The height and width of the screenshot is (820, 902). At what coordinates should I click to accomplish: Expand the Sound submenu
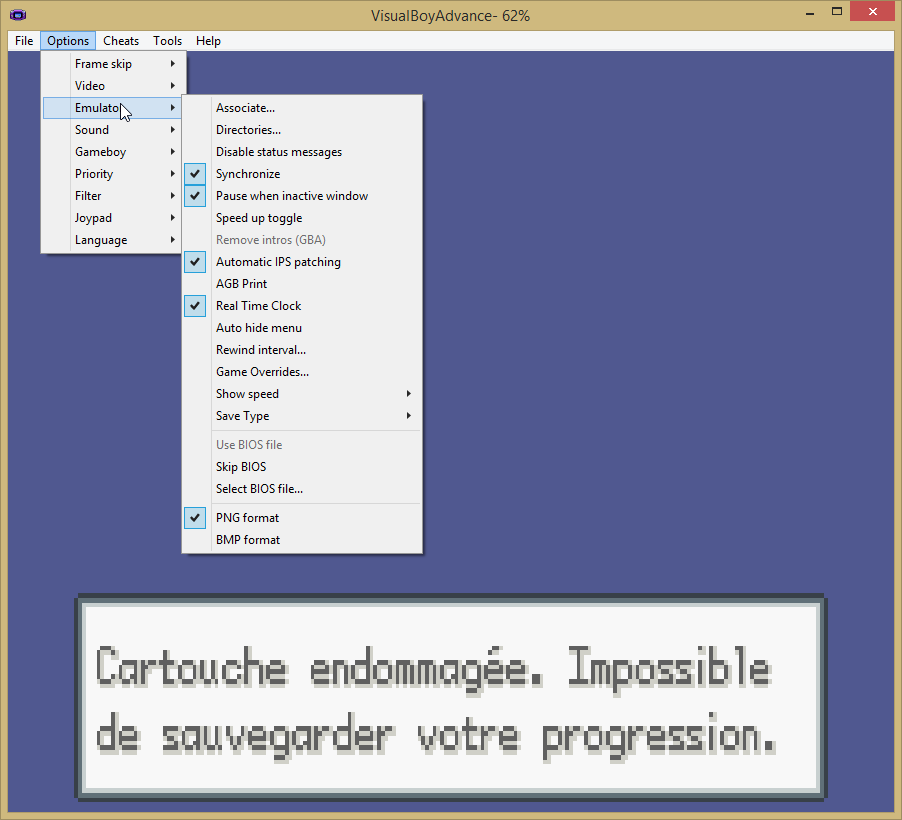pos(113,129)
